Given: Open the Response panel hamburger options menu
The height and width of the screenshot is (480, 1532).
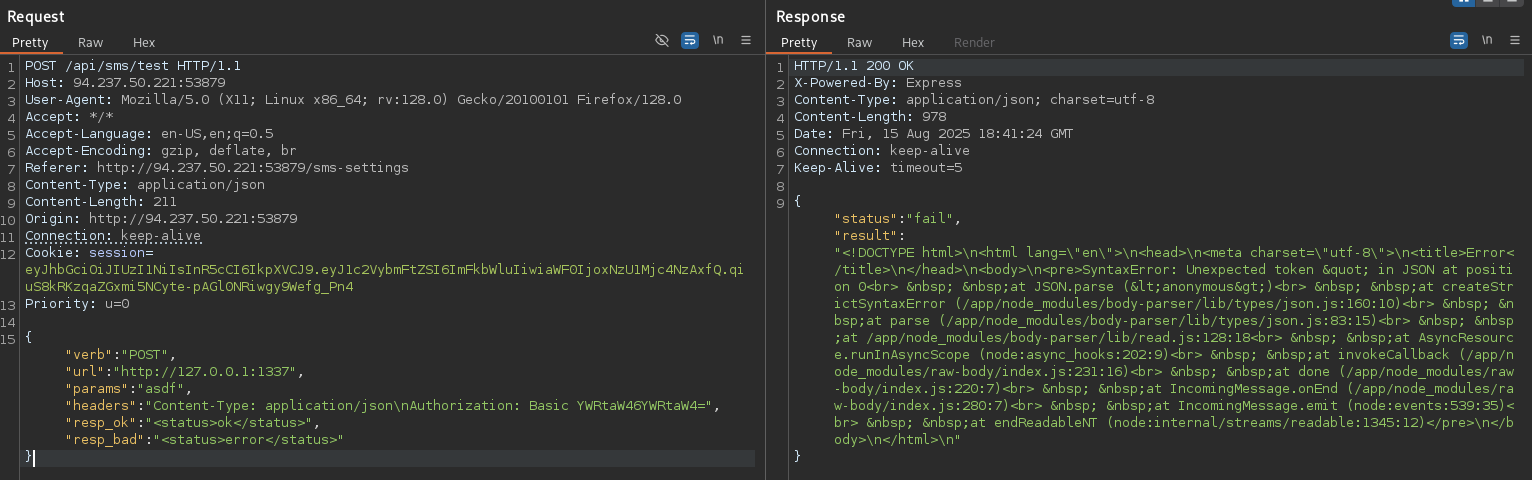Looking at the screenshot, I should [1515, 41].
